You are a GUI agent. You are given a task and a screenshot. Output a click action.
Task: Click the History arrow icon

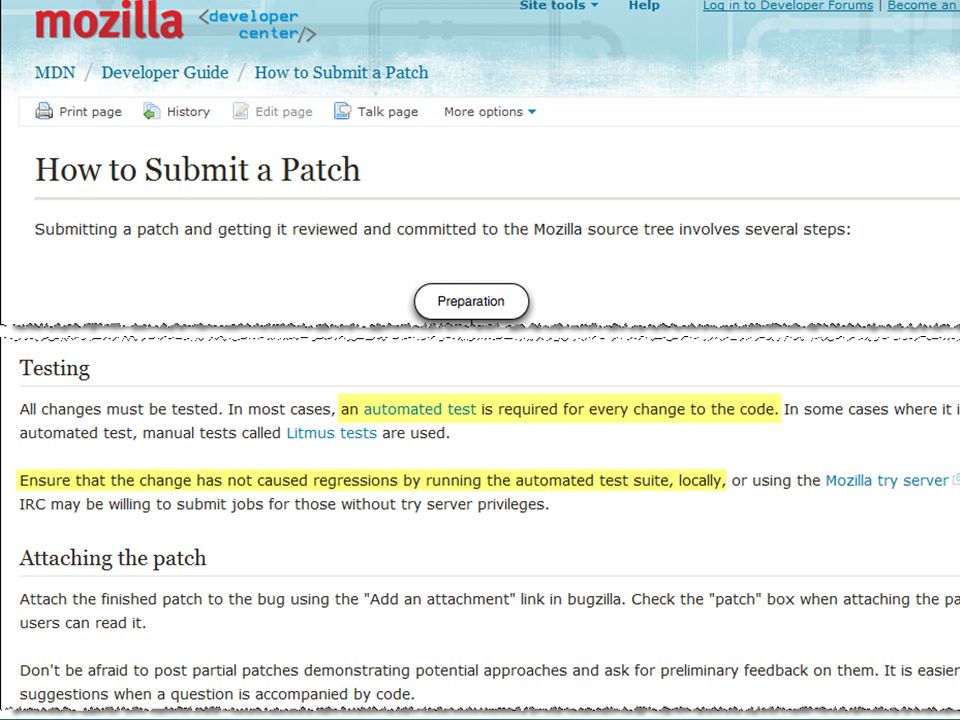(151, 111)
